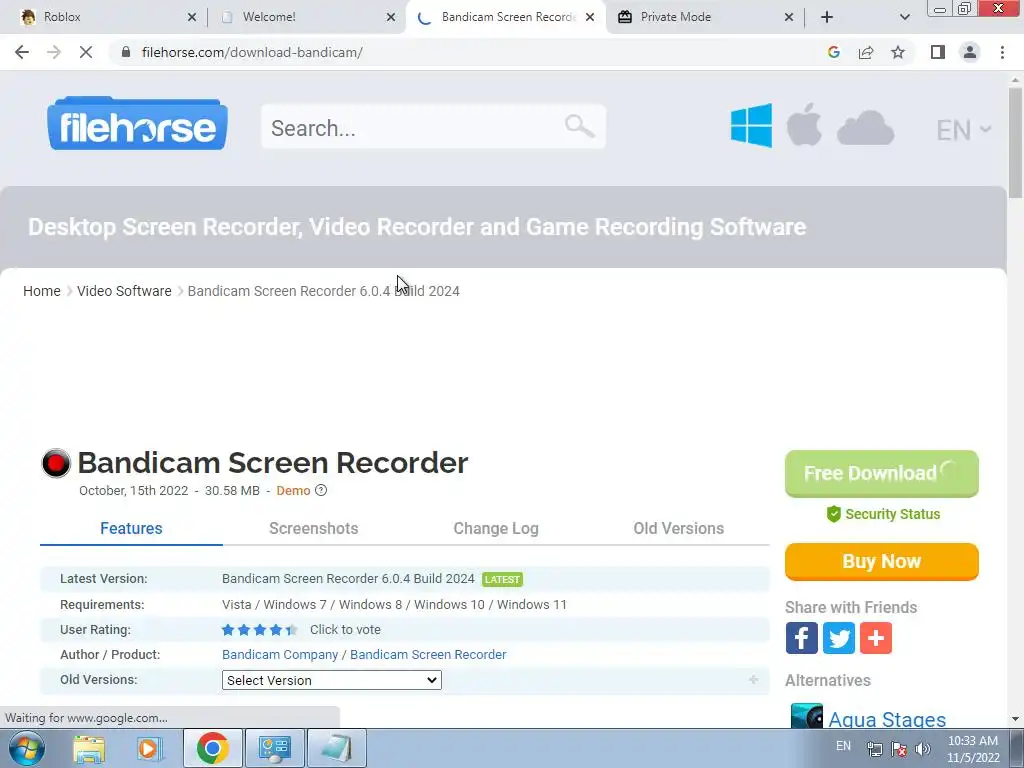The height and width of the screenshot is (768, 1024).
Task: Click the Click to vote text
Action: coord(345,630)
